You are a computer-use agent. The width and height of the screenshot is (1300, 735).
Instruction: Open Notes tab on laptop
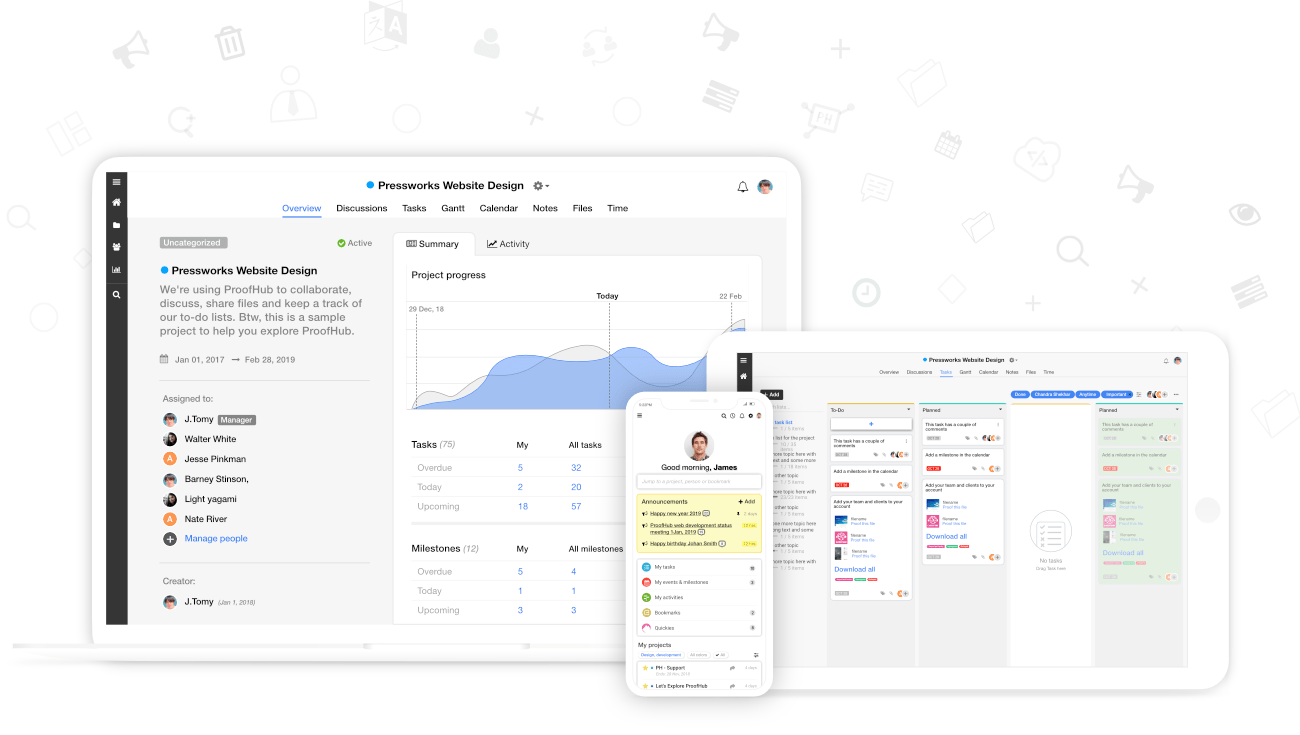point(545,208)
